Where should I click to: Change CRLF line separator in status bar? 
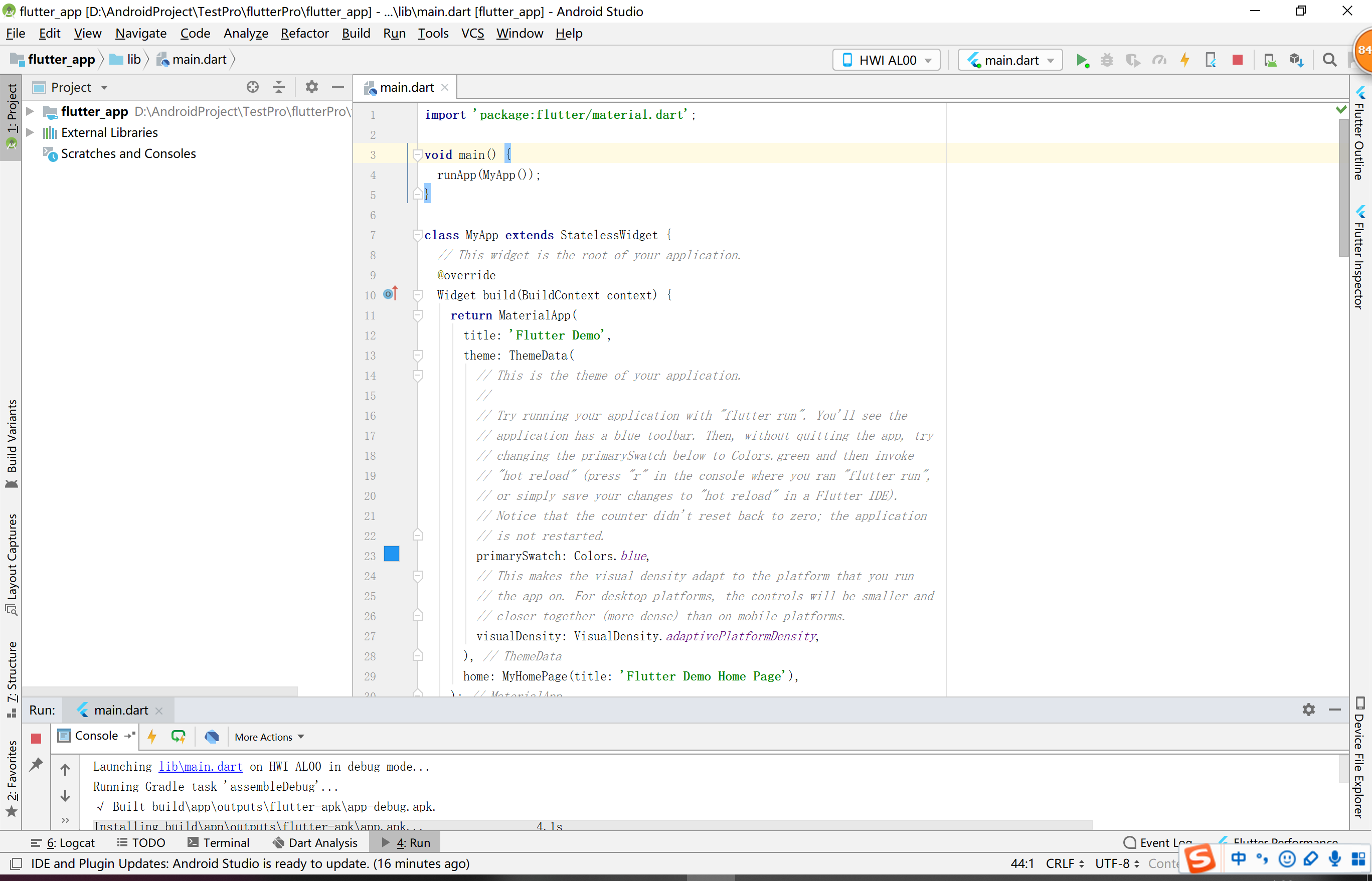pyautogui.click(x=1065, y=863)
